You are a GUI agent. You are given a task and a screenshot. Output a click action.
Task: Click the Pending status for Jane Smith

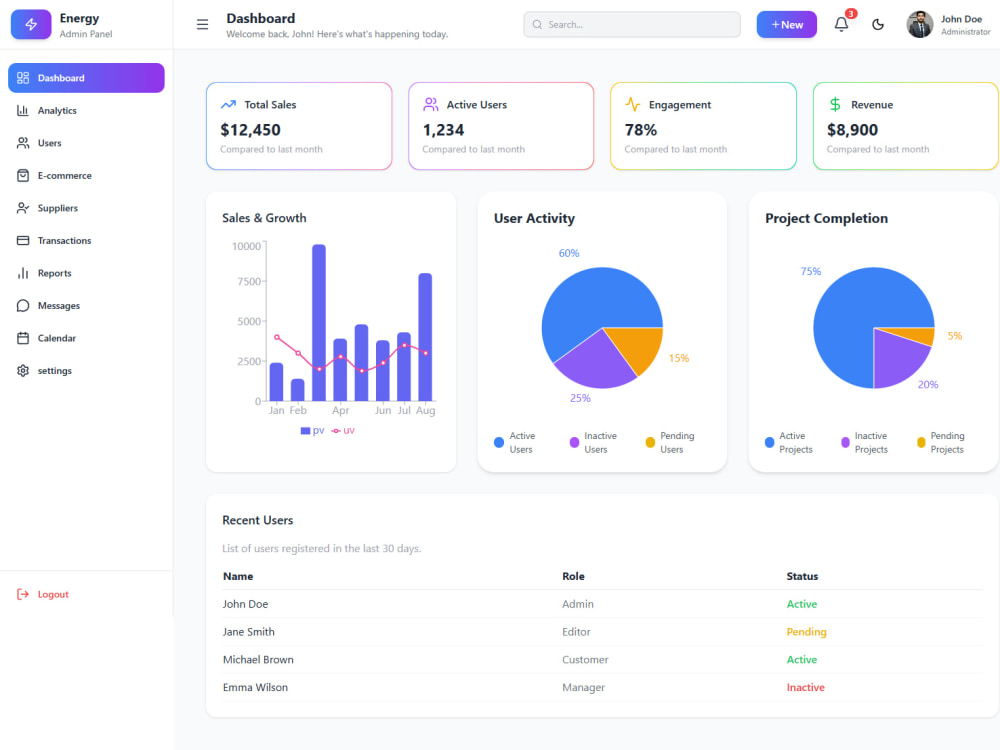pyautogui.click(x=806, y=632)
